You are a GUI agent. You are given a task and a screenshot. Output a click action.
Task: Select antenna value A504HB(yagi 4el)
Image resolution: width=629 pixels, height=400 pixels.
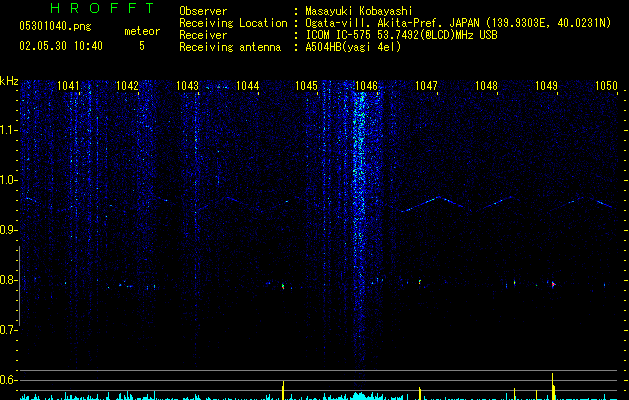(353, 47)
